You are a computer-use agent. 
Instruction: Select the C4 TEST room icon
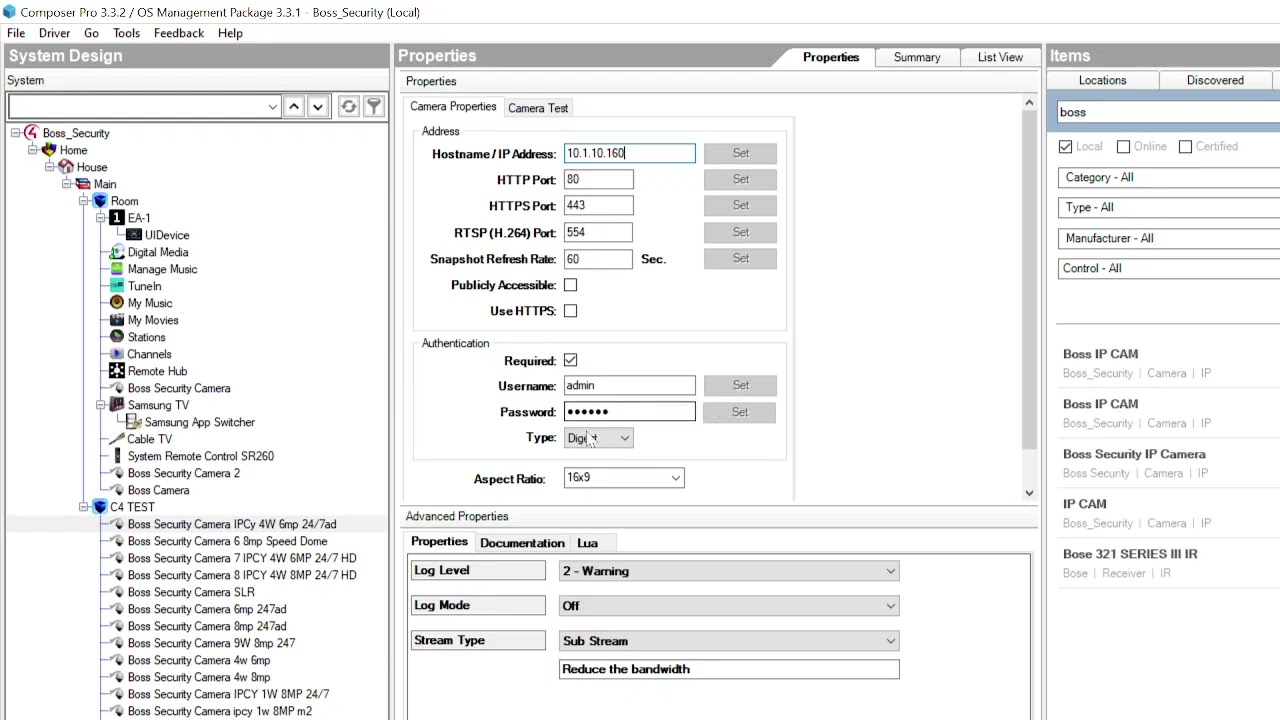point(99,507)
